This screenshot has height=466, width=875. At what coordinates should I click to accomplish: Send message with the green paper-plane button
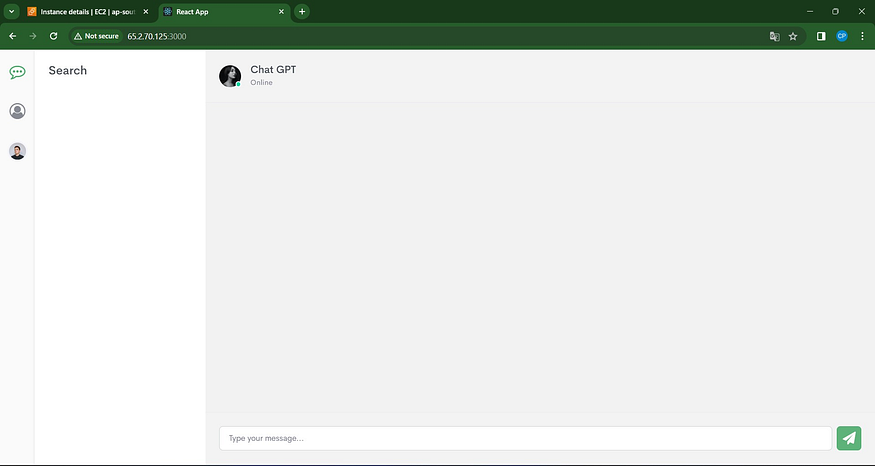tap(849, 438)
